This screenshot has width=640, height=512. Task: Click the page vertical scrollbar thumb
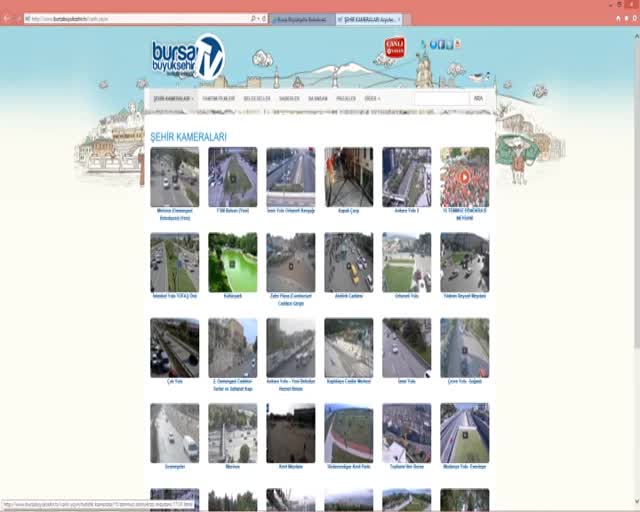click(x=637, y=195)
